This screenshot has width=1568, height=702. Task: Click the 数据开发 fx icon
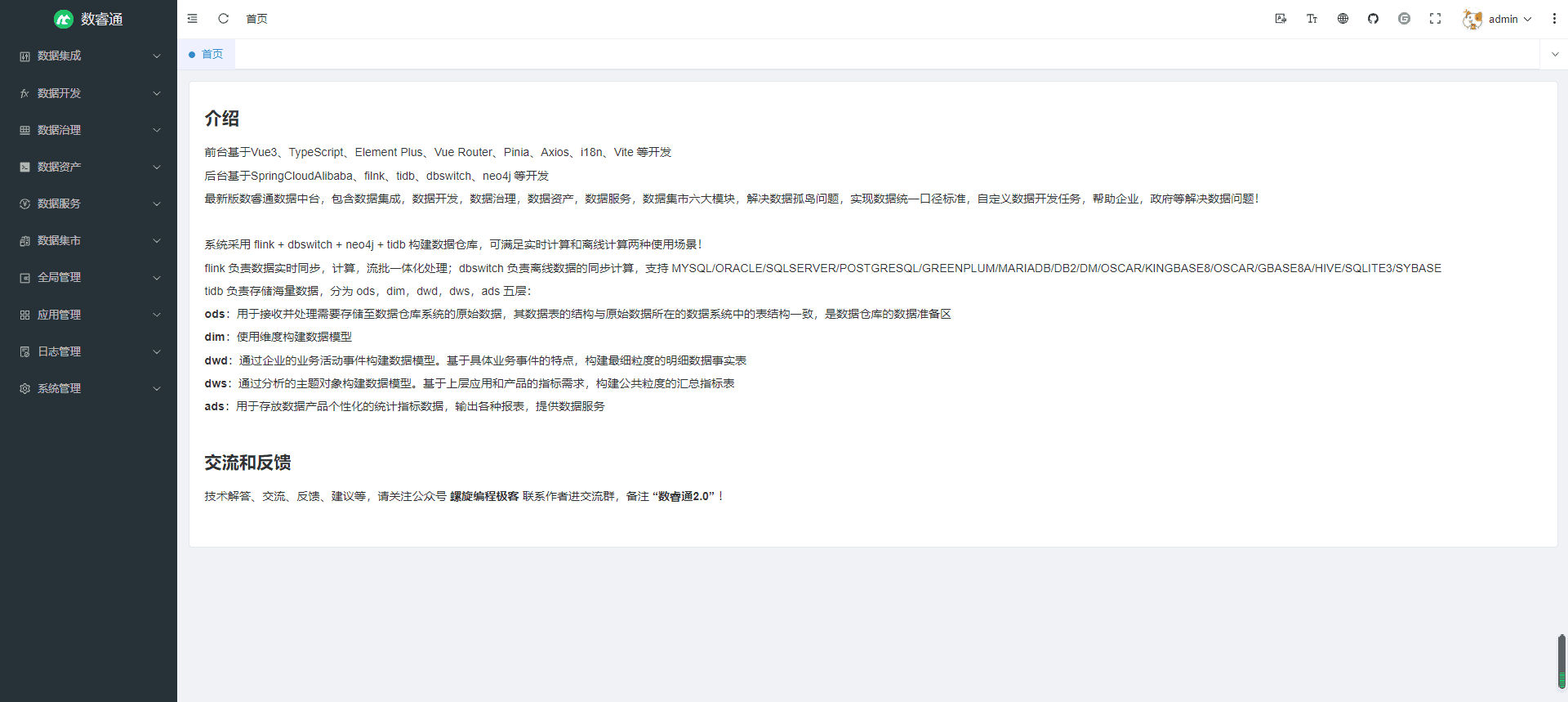[24, 93]
